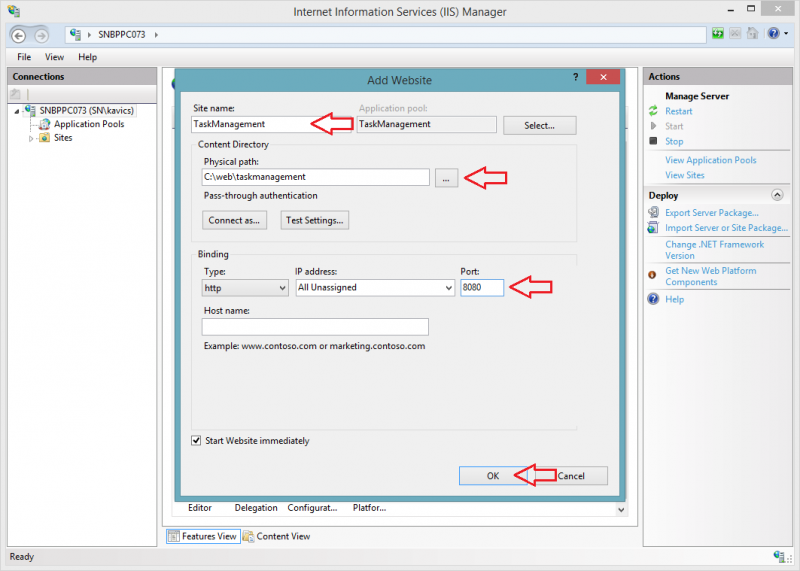The height and width of the screenshot is (571, 800).
Task: Open the IP address combo box
Action: 375,288
